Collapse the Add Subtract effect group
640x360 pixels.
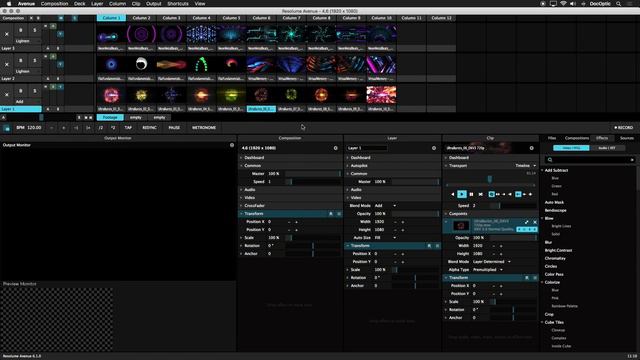542,170
